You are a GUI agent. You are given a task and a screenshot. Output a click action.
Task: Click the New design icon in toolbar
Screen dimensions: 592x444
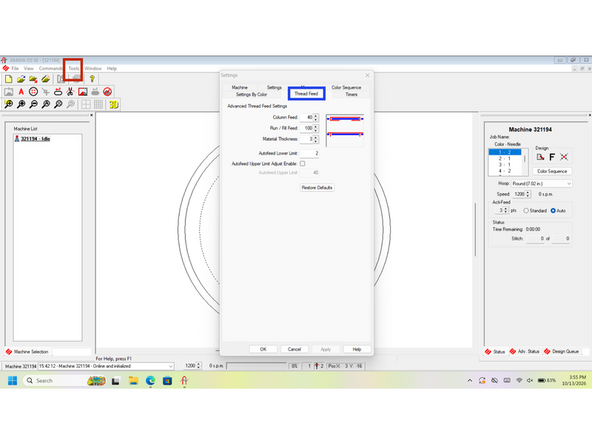[x=9, y=79]
